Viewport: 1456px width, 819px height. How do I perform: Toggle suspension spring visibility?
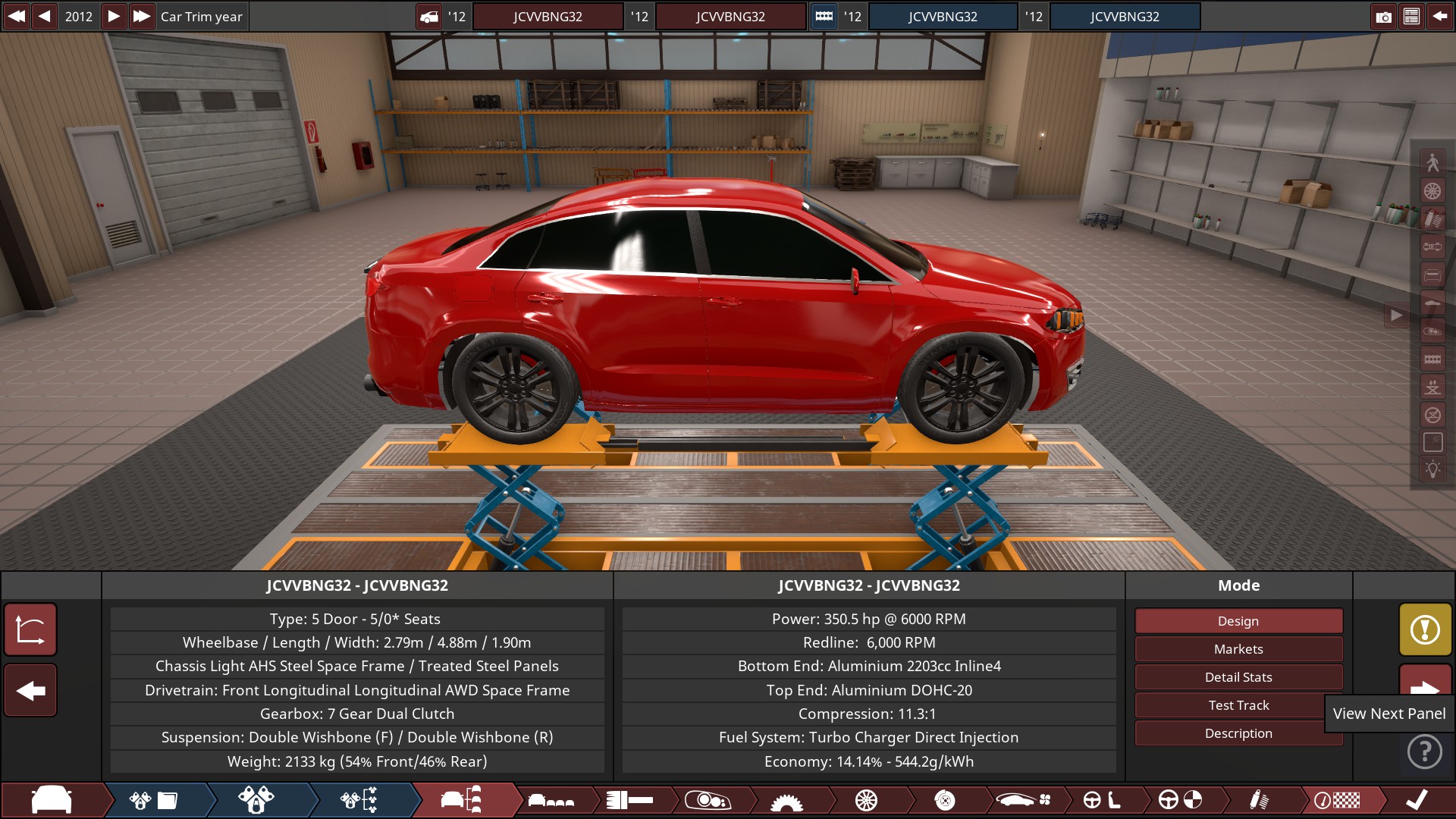tap(1432, 218)
